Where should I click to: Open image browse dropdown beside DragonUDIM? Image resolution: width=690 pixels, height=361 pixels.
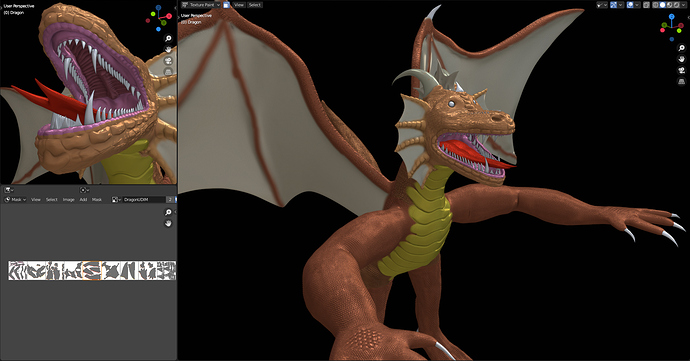[x=117, y=199]
